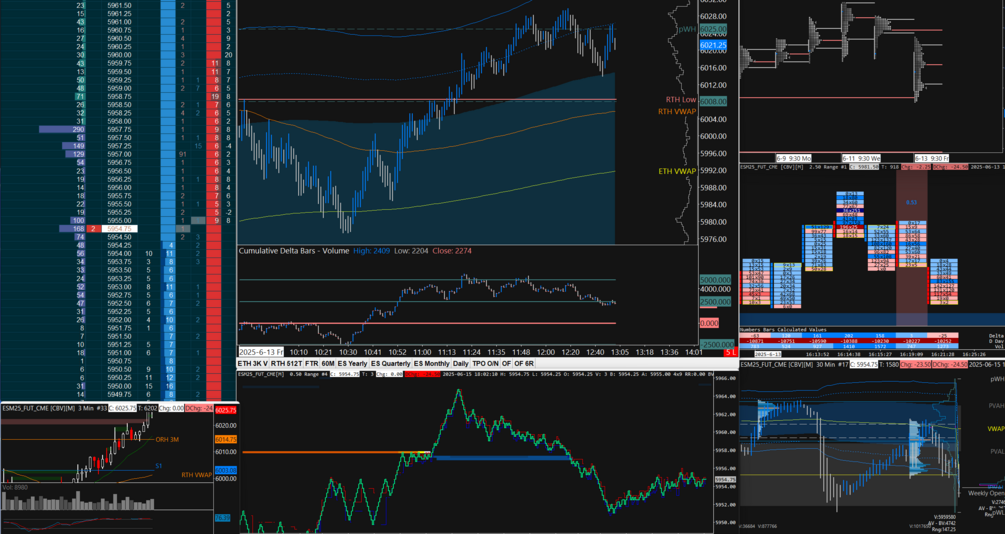Click the Numbers Bars Calculated Values title
1005x534 pixels.
click(x=783, y=330)
